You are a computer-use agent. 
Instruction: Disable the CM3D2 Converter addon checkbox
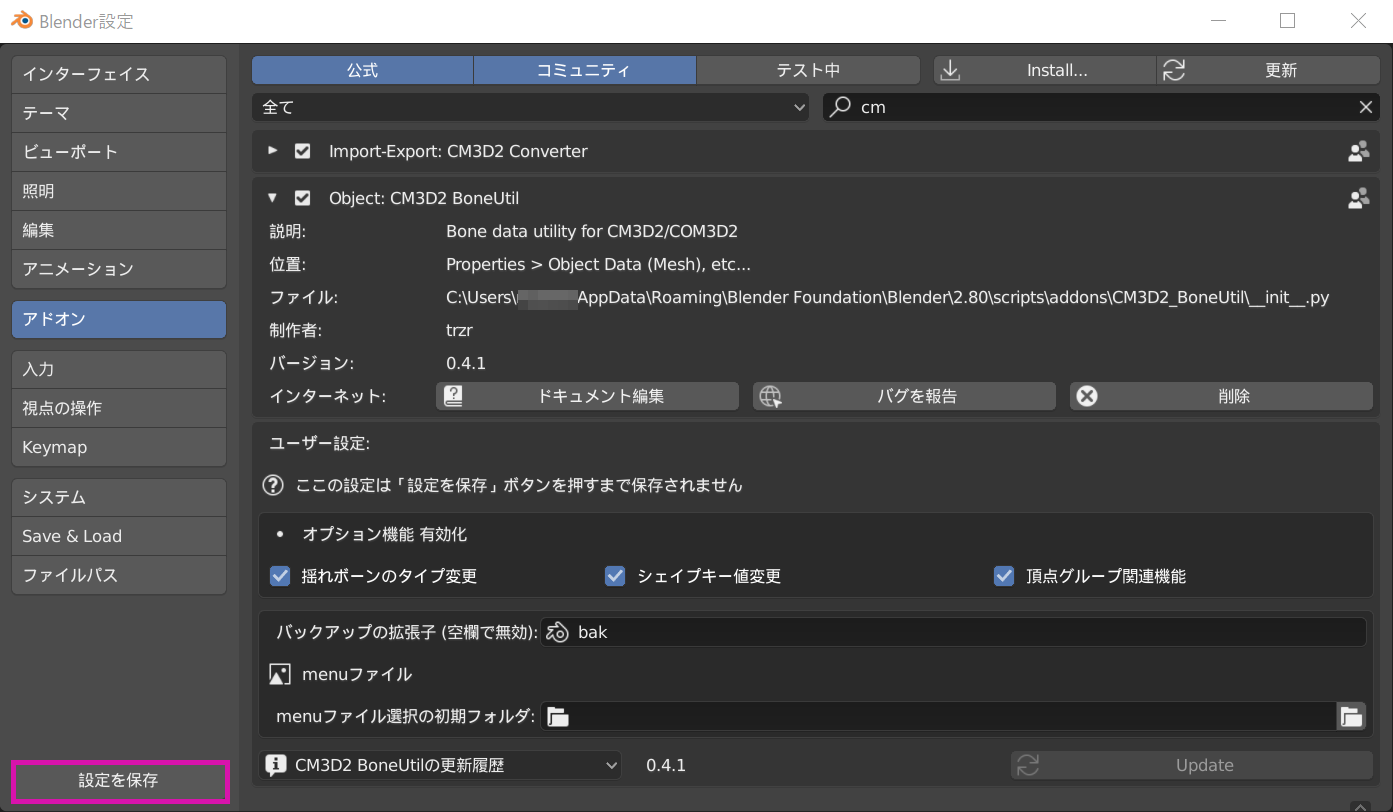click(302, 151)
